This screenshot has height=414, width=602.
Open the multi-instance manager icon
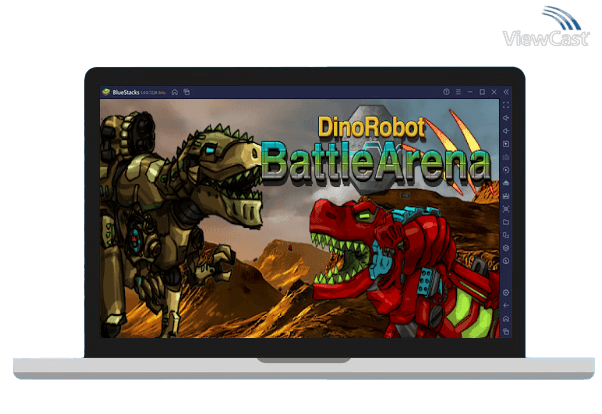pos(506,235)
